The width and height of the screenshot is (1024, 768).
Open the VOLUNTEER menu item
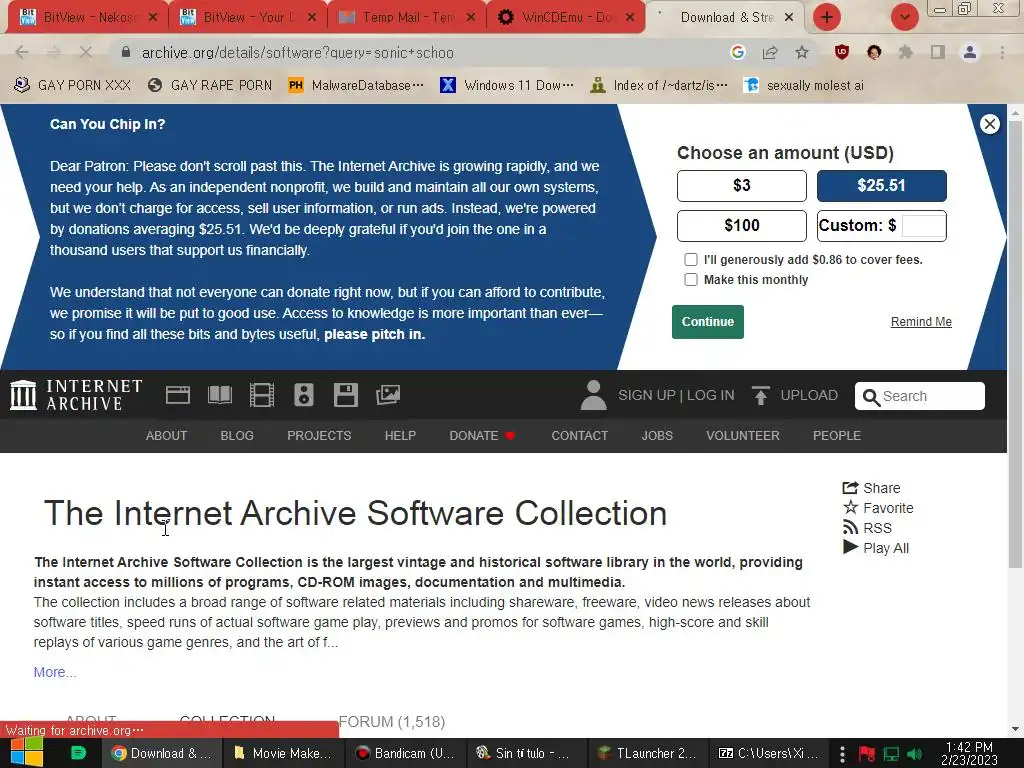coord(743,436)
